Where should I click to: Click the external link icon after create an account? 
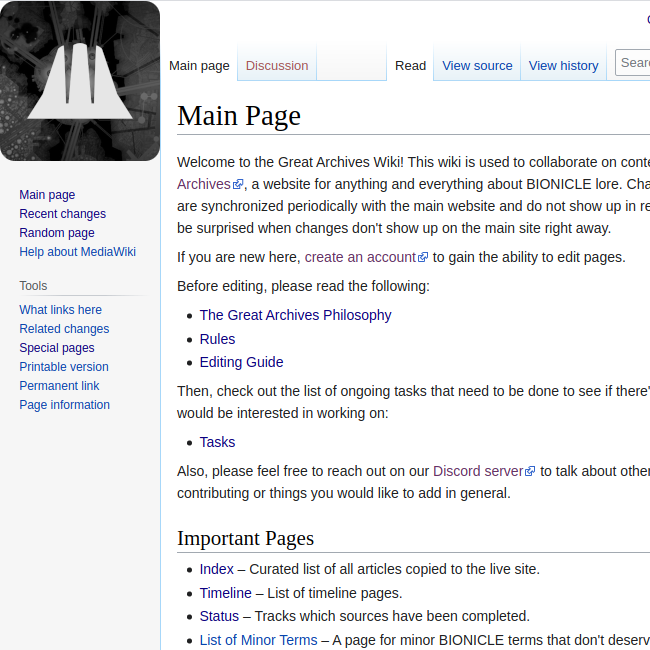click(x=423, y=257)
